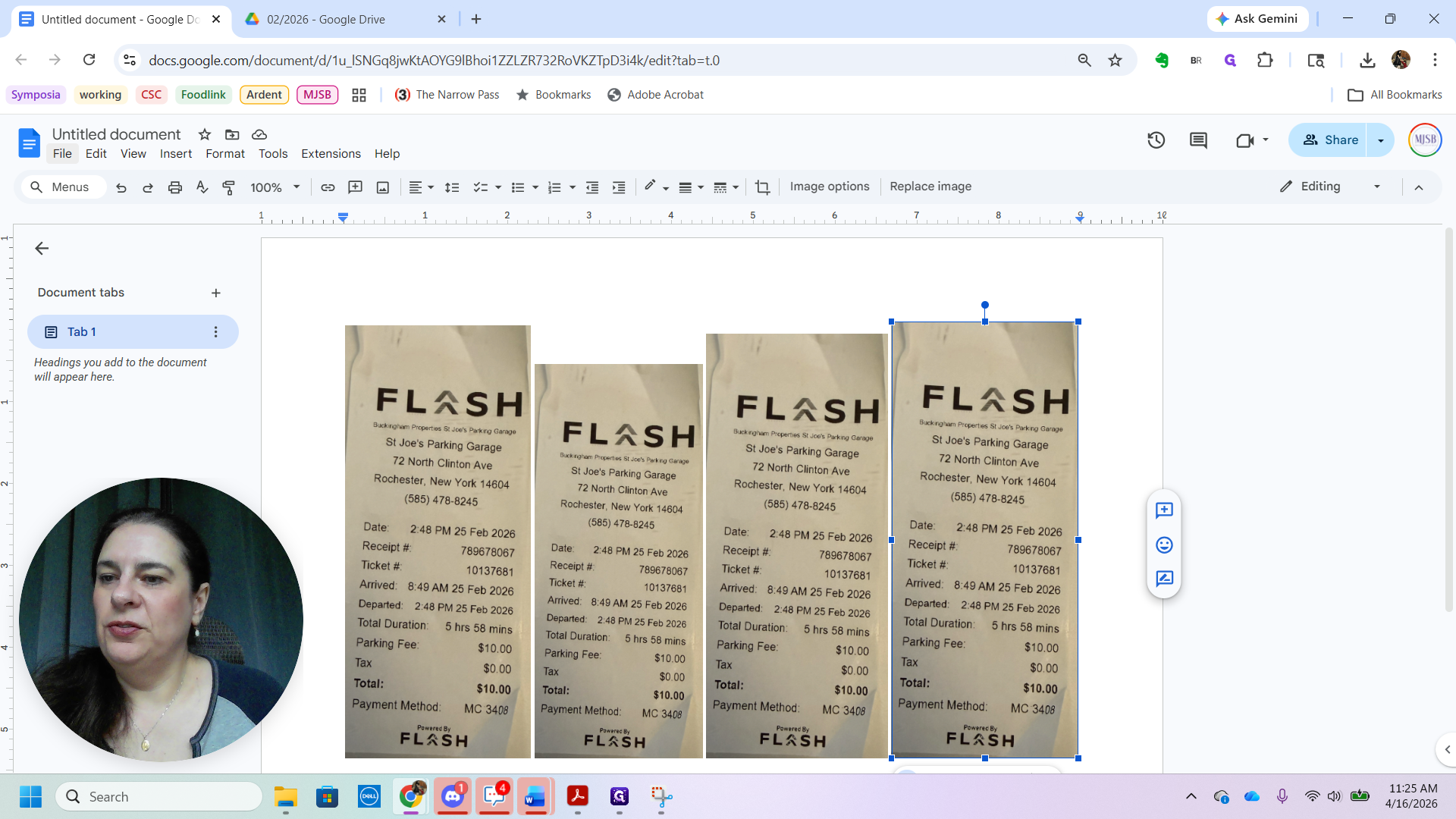Open the Insert menu
This screenshot has width=1456, height=819.
click(x=175, y=154)
